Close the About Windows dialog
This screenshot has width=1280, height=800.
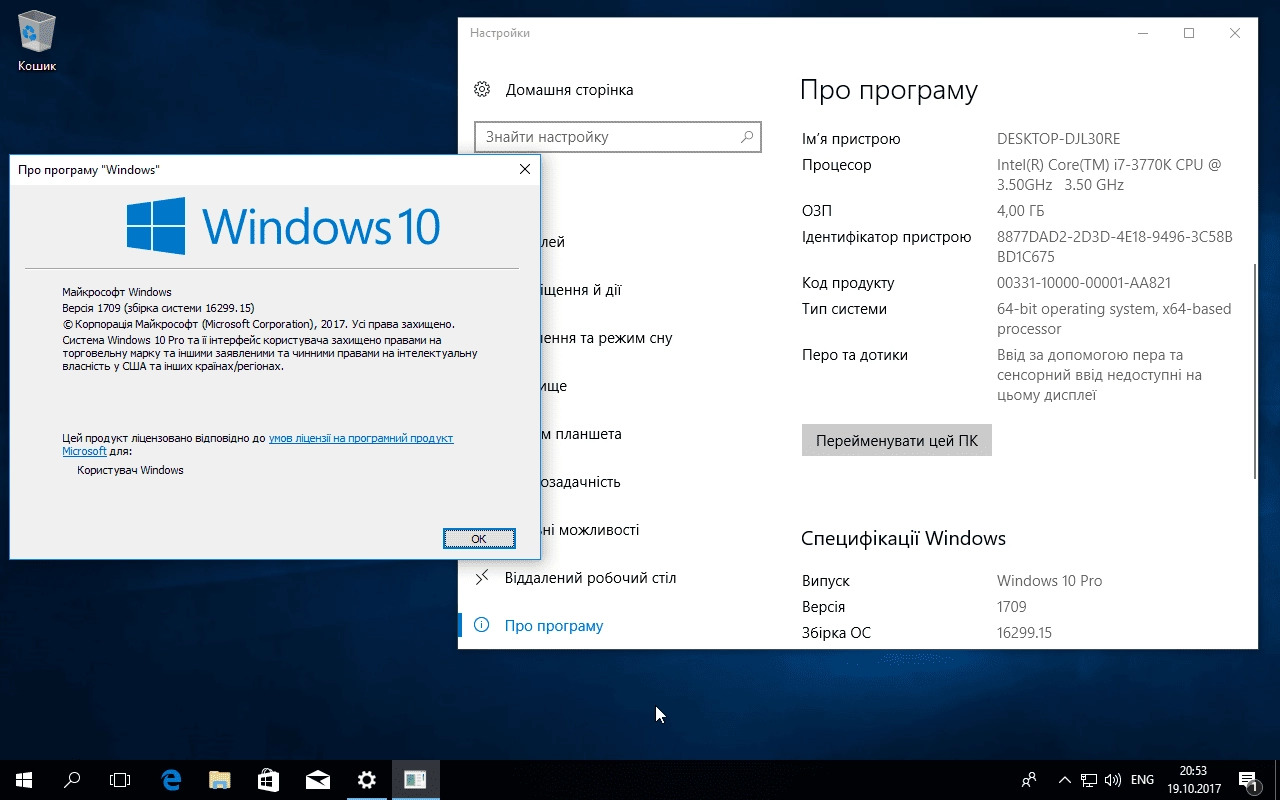pyautogui.click(x=525, y=170)
